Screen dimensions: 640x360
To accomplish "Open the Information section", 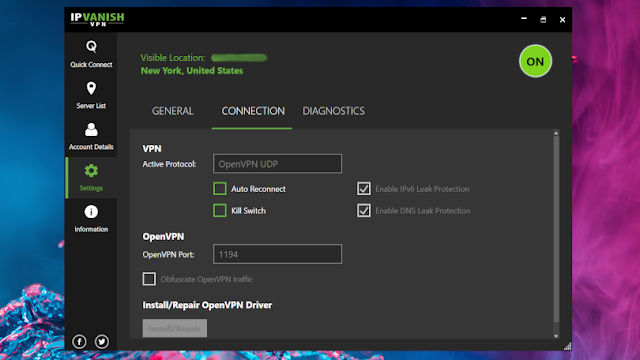I will pyautogui.click(x=91, y=218).
